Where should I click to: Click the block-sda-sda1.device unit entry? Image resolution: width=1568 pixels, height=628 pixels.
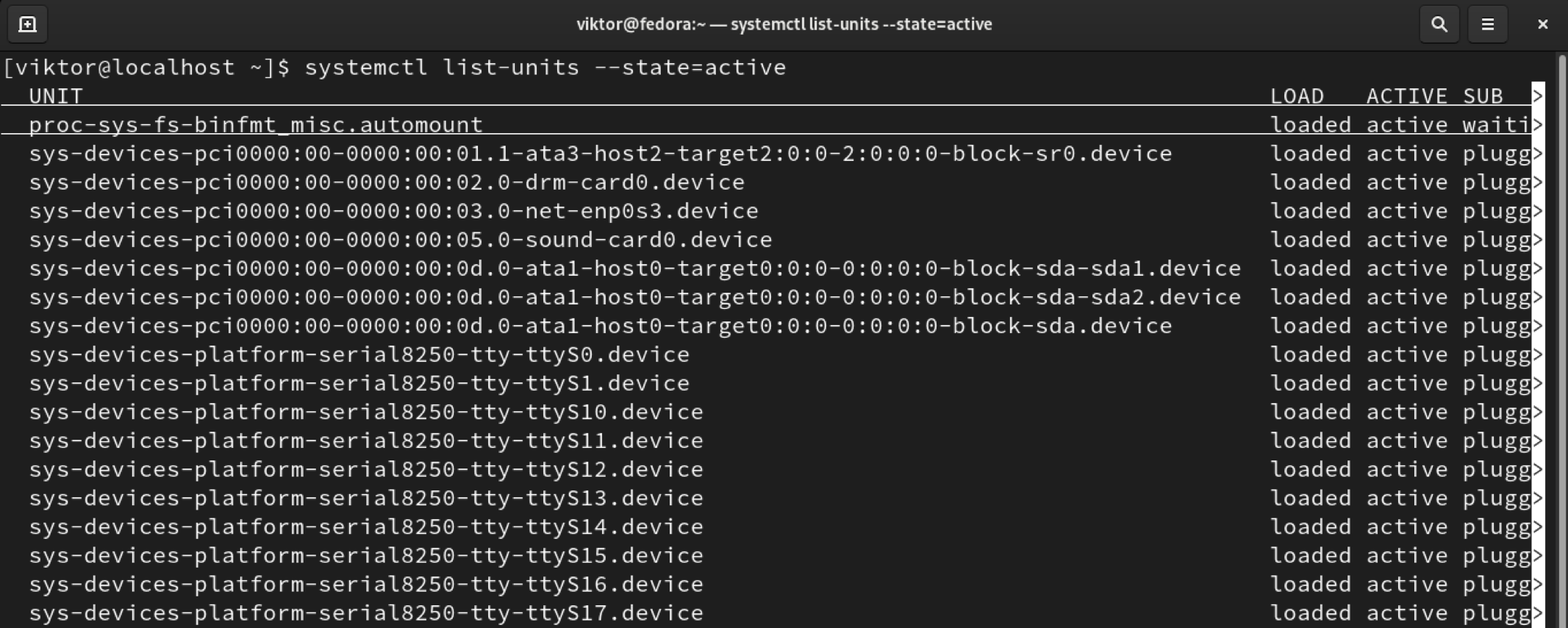click(x=634, y=268)
